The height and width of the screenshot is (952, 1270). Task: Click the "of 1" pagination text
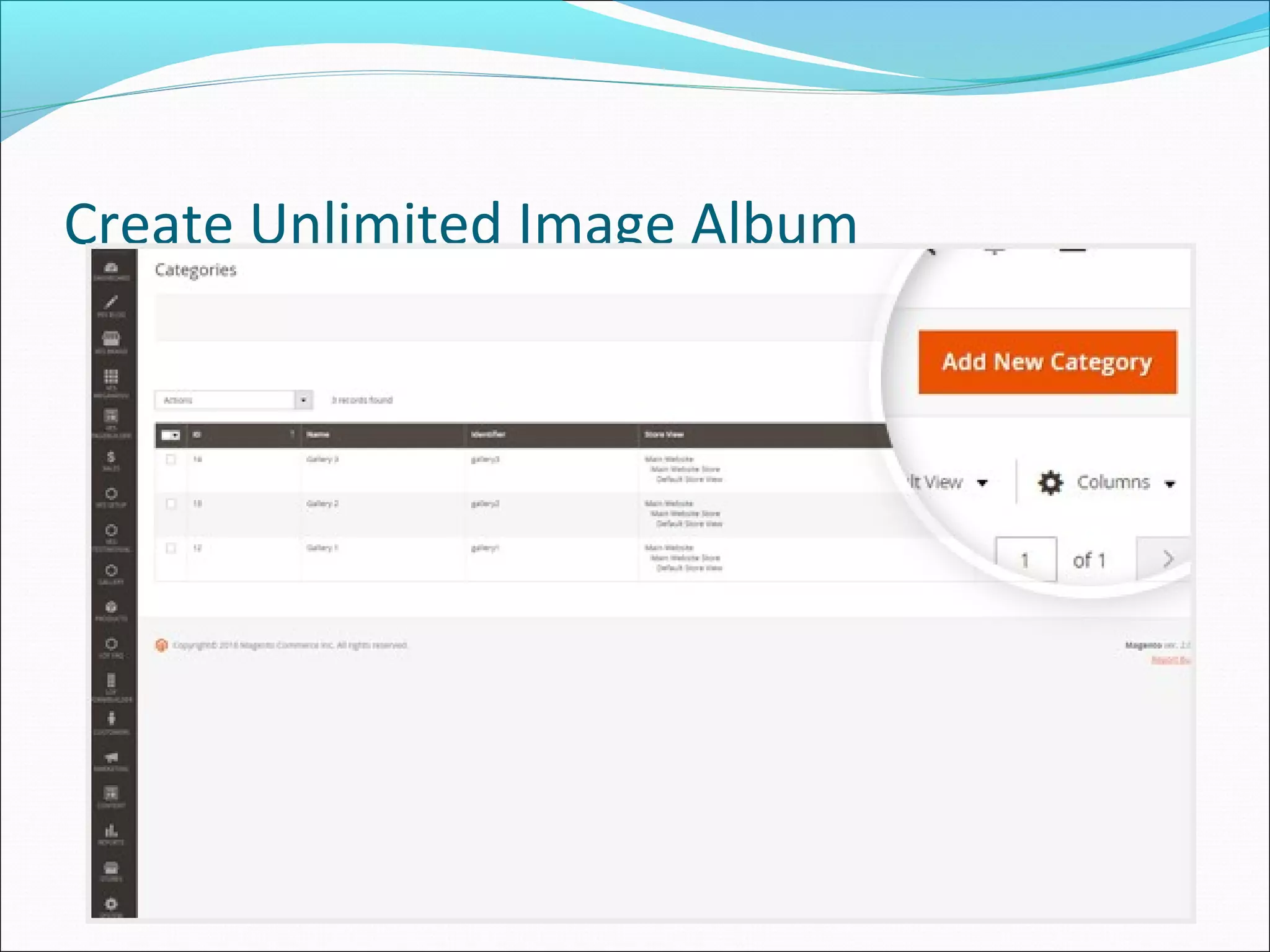[x=1090, y=560]
